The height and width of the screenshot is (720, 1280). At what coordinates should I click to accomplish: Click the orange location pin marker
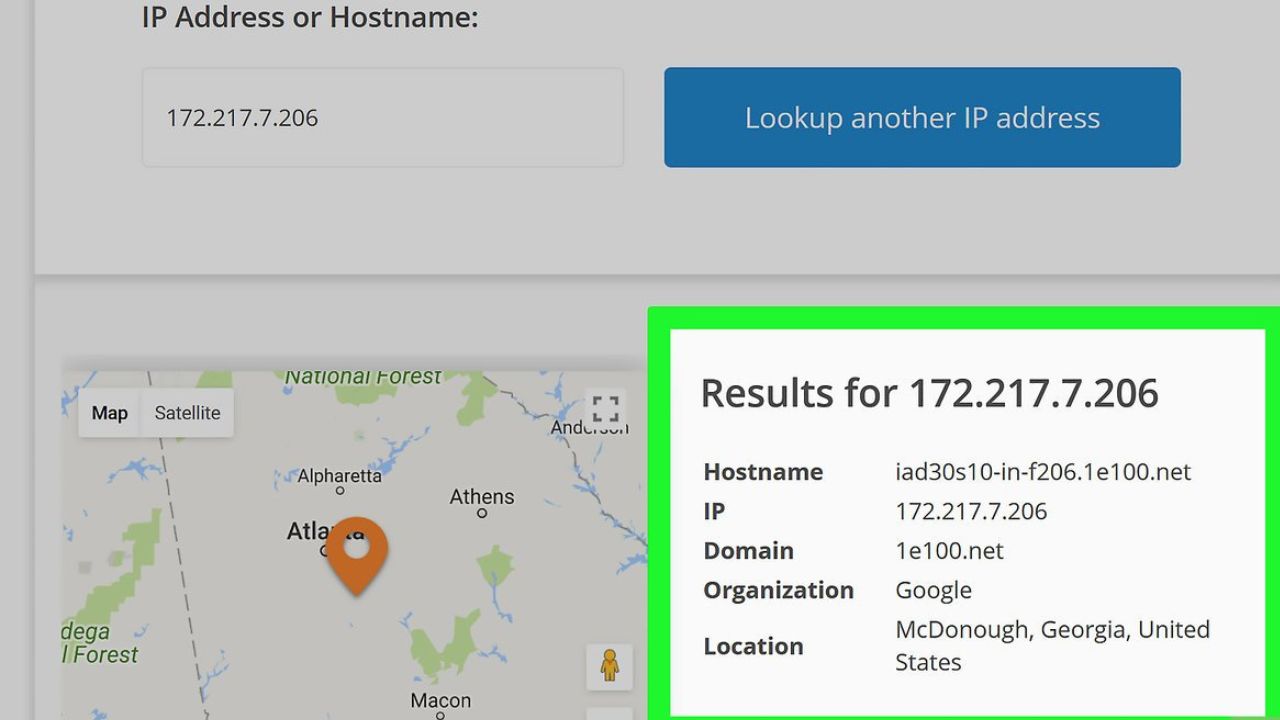coord(357,553)
